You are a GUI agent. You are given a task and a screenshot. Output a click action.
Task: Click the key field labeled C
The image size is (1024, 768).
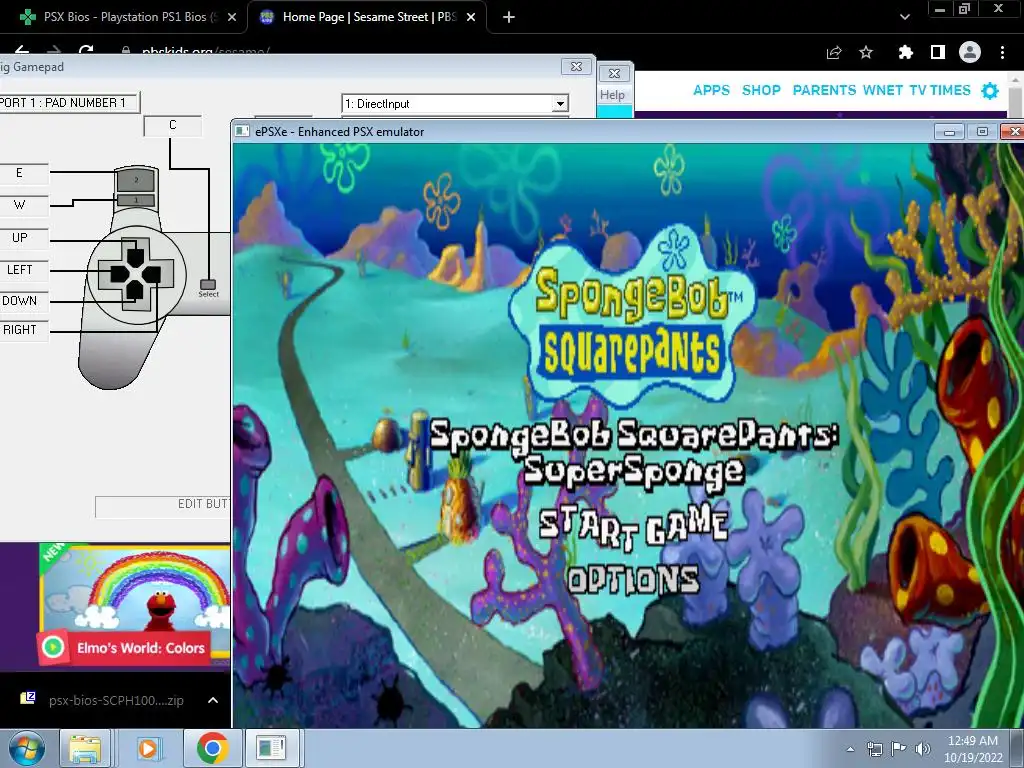point(172,125)
